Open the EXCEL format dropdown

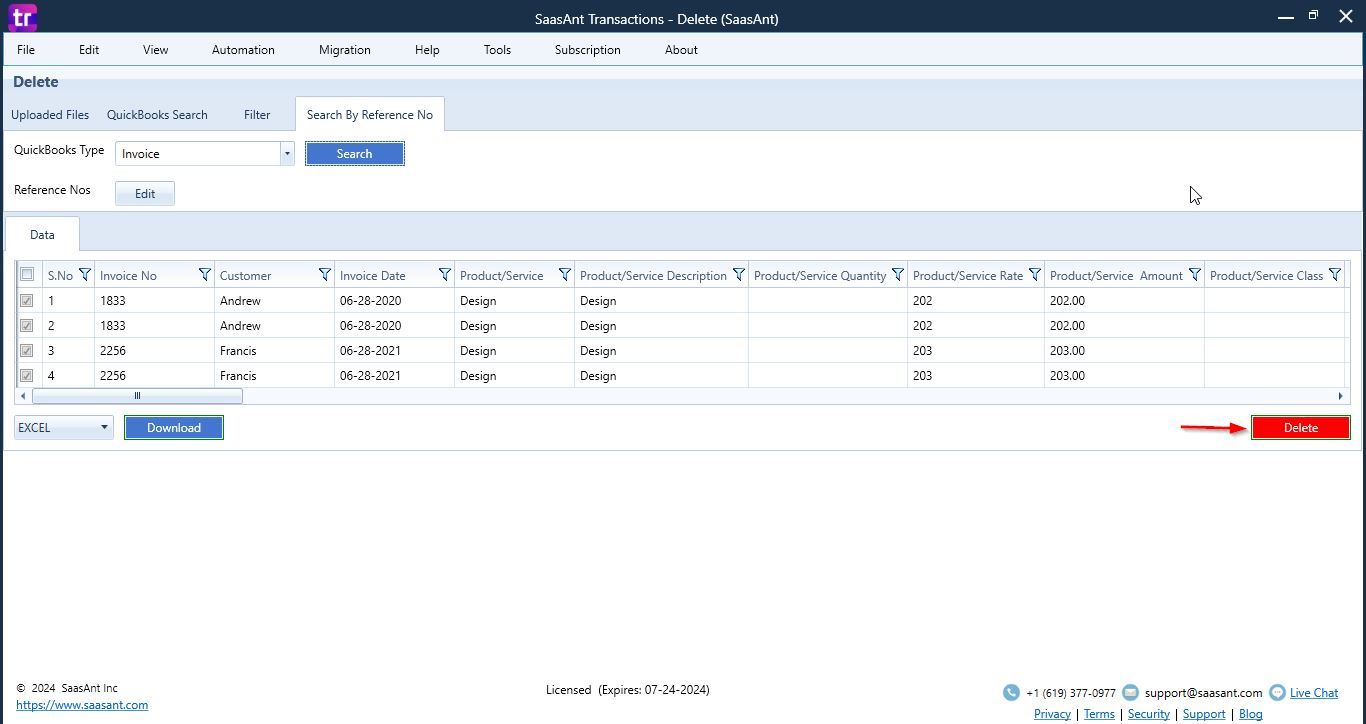pyautogui.click(x=64, y=427)
